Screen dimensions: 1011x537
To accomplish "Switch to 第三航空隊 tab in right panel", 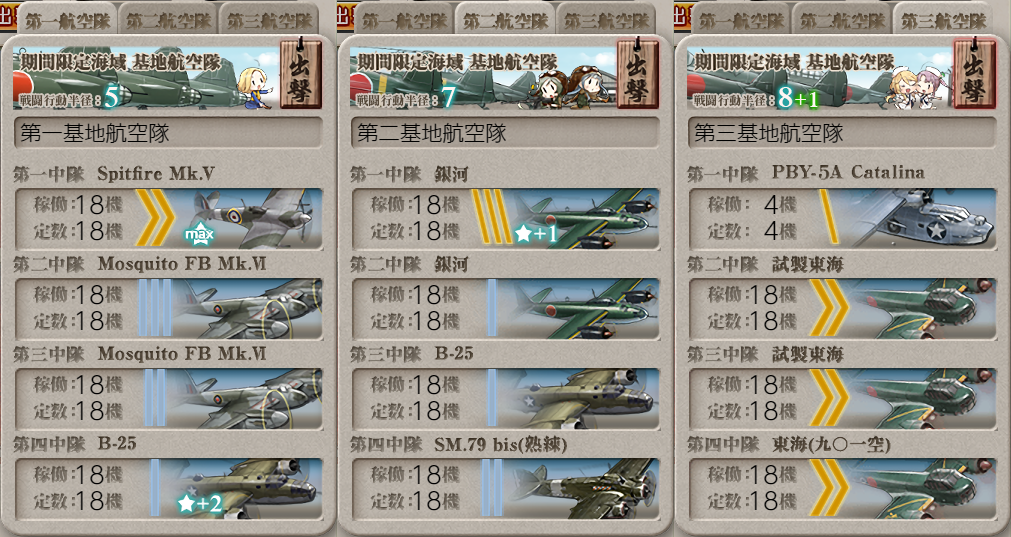I will (x=944, y=21).
